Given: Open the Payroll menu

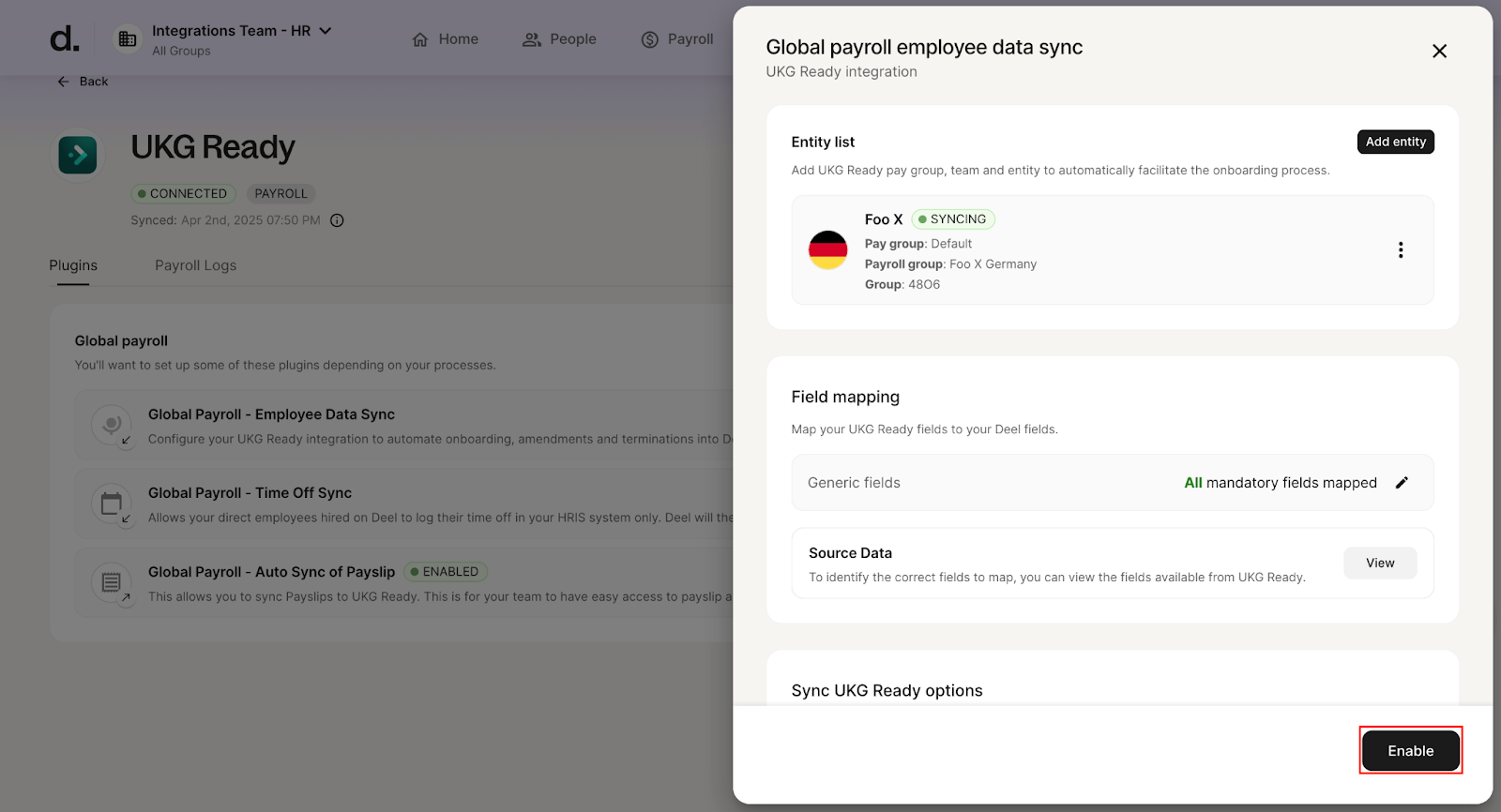Looking at the screenshot, I should pos(677,39).
